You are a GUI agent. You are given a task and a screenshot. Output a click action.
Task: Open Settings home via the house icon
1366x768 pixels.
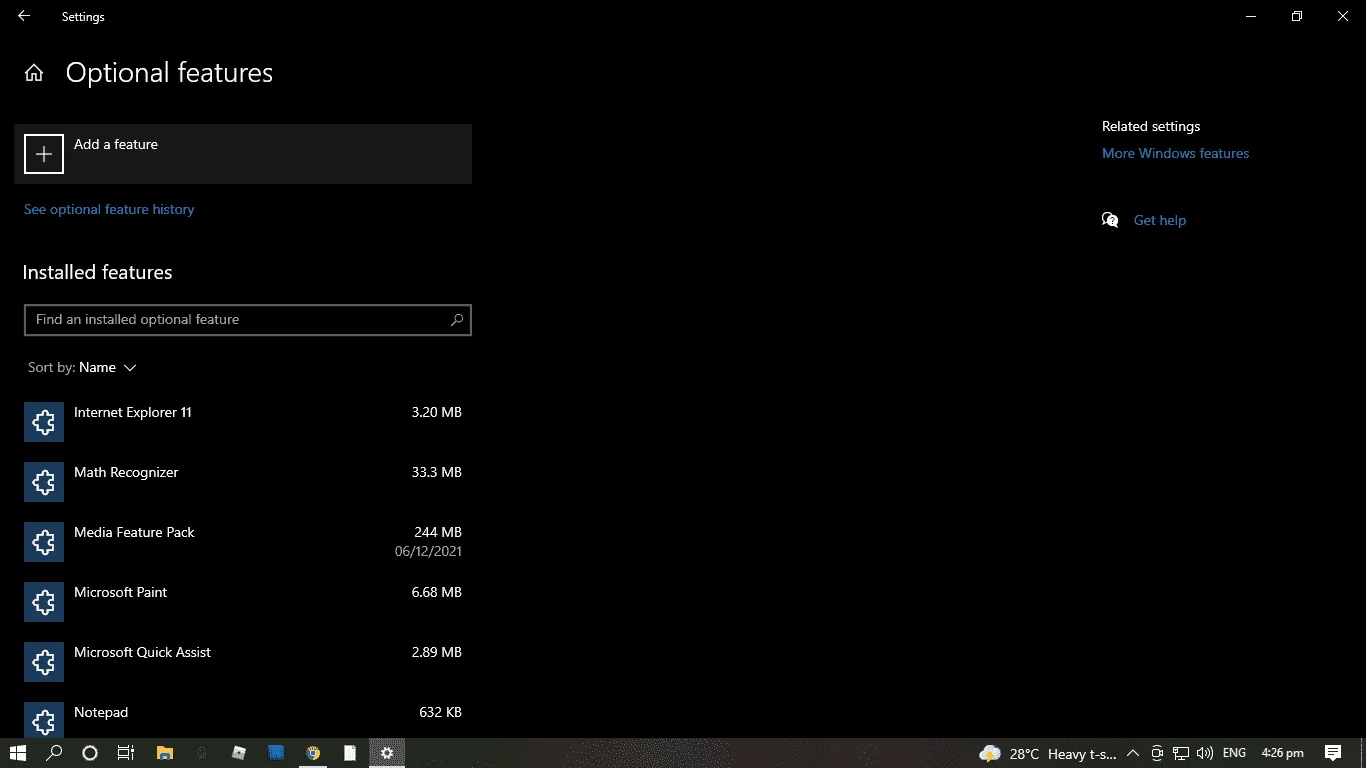coord(34,73)
